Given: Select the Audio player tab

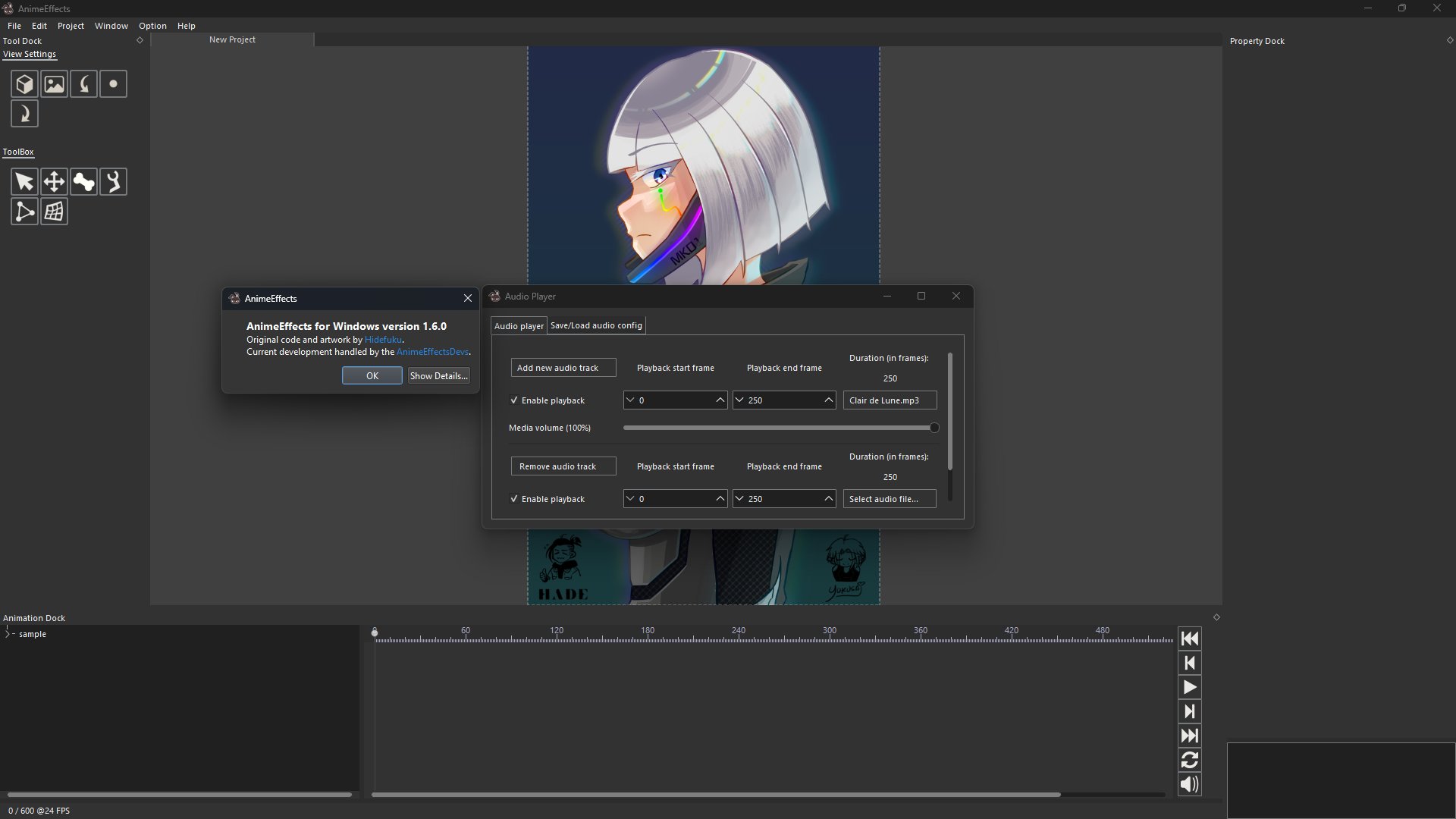Looking at the screenshot, I should point(519,326).
